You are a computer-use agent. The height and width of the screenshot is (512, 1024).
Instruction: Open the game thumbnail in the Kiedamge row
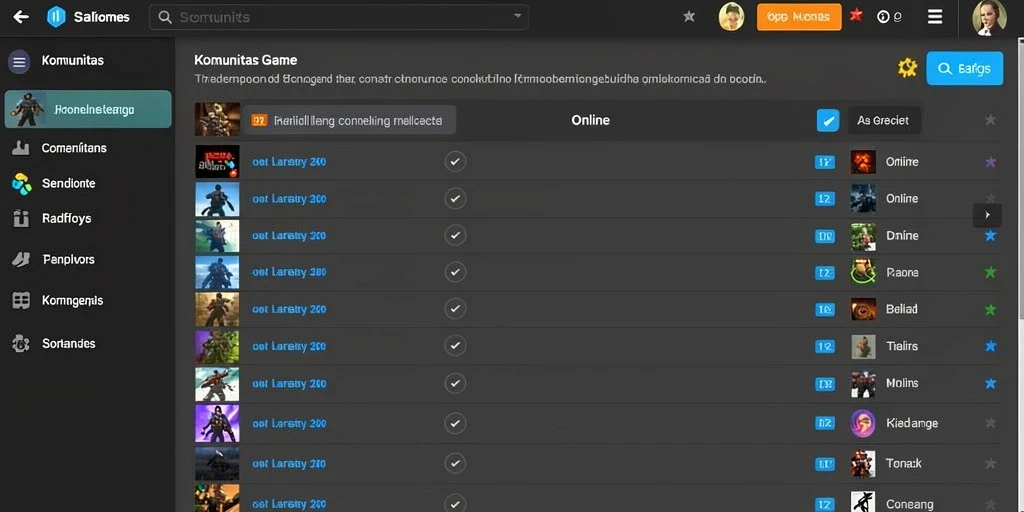click(x=217, y=423)
